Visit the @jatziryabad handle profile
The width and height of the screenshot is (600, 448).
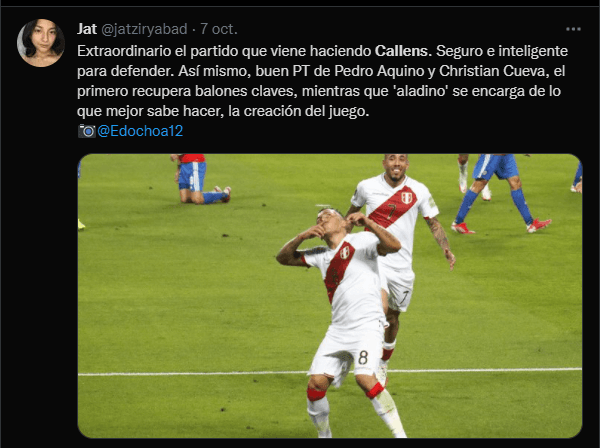tap(144, 29)
